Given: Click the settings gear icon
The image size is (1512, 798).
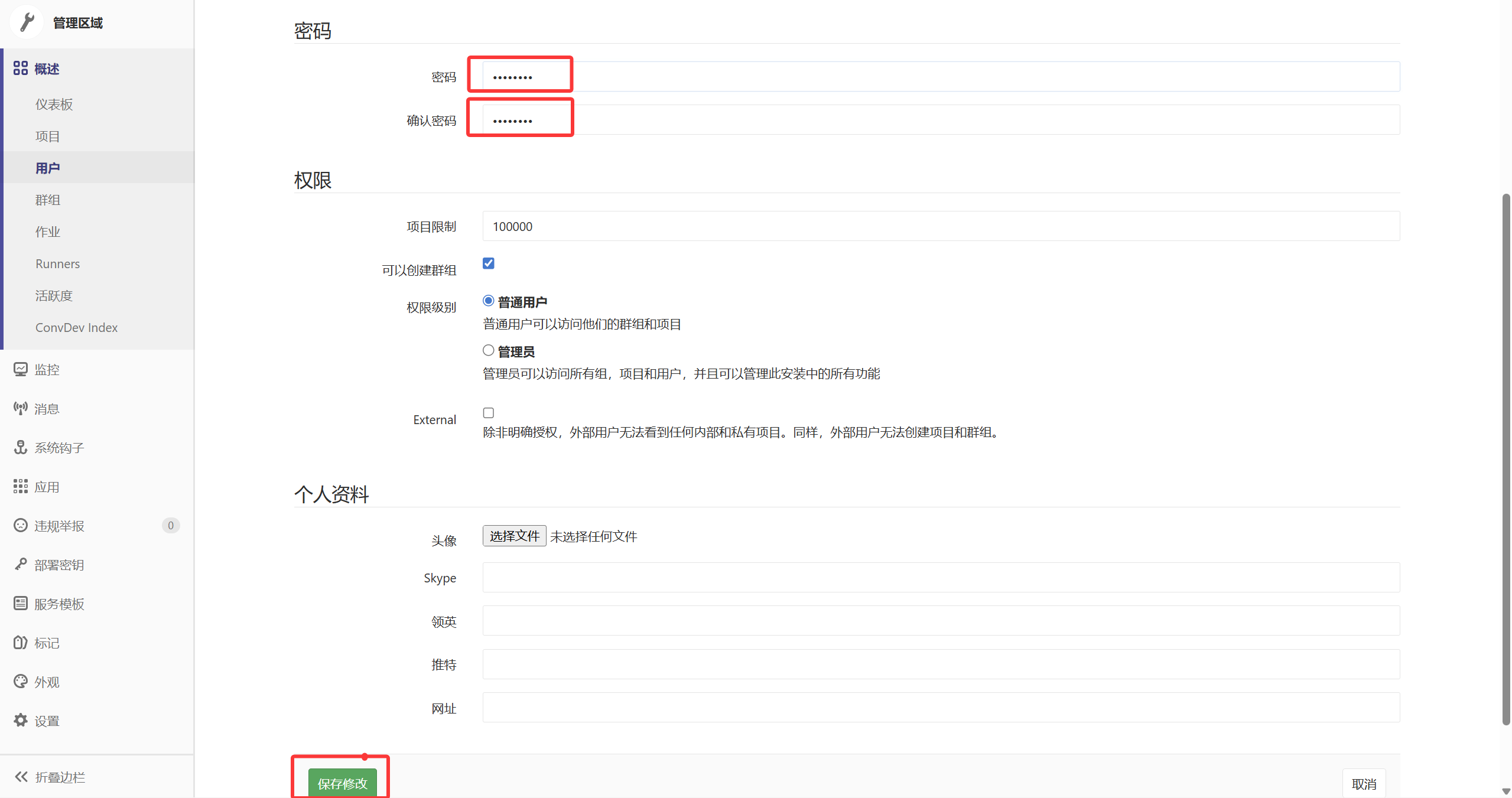Looking at the screenshot, I should click(x=21, y=720).
